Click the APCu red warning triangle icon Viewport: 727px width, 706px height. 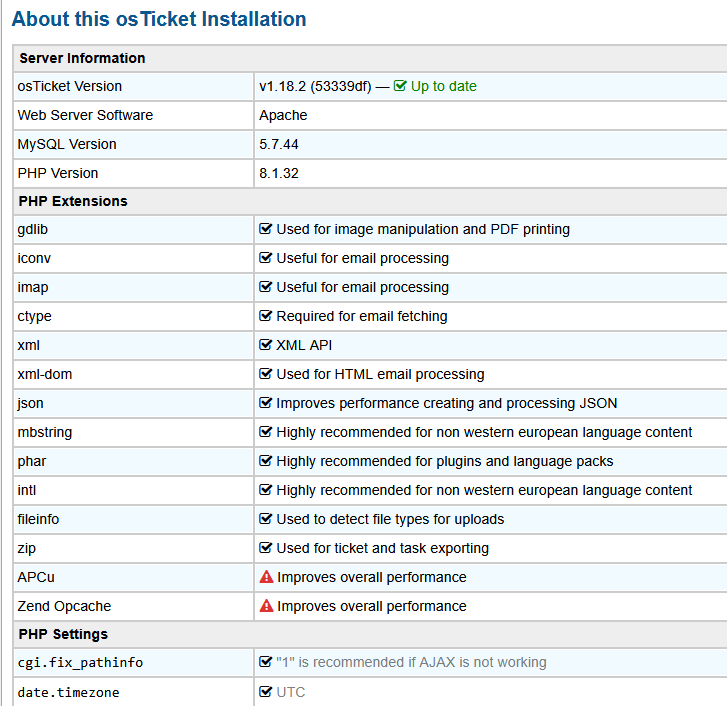[x=266, y=577]
